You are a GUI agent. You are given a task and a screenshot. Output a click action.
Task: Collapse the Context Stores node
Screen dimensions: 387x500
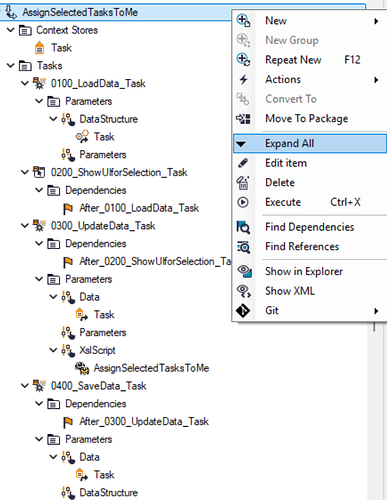pyautogui.click(x=11, y=30)
